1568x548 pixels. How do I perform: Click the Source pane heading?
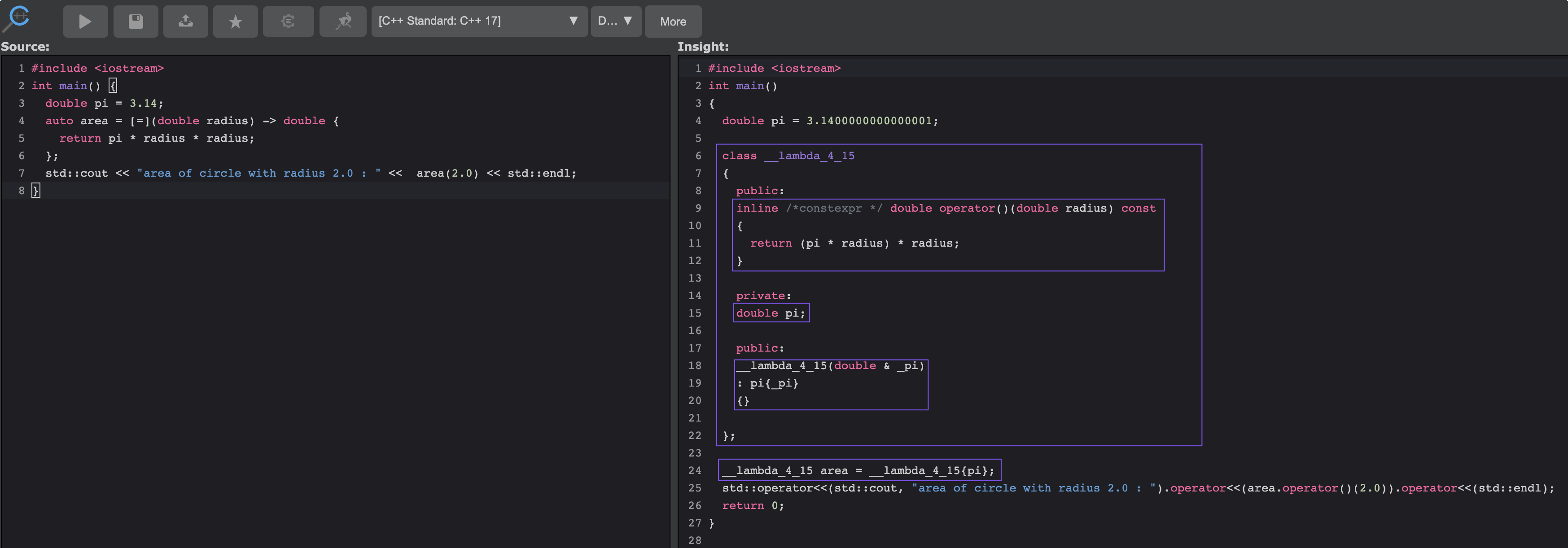point(25,47)
